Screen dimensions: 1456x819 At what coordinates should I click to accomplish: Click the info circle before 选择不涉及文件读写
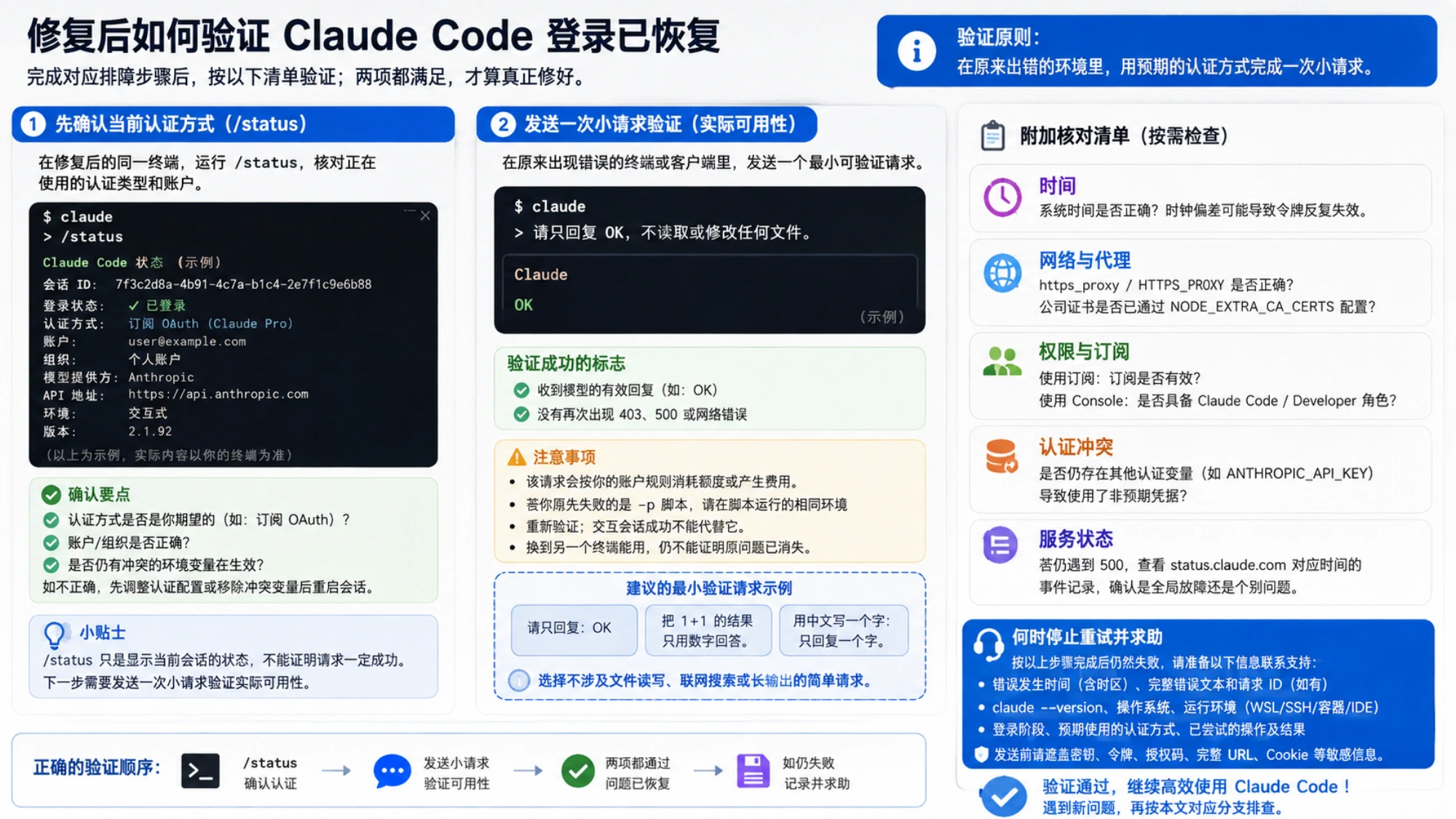point(519,681)
